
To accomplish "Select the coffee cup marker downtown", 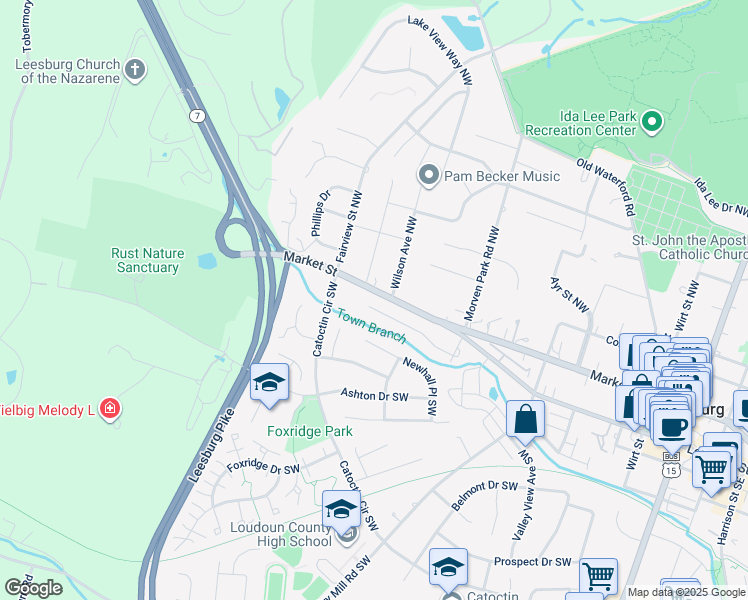I will 672,431.
